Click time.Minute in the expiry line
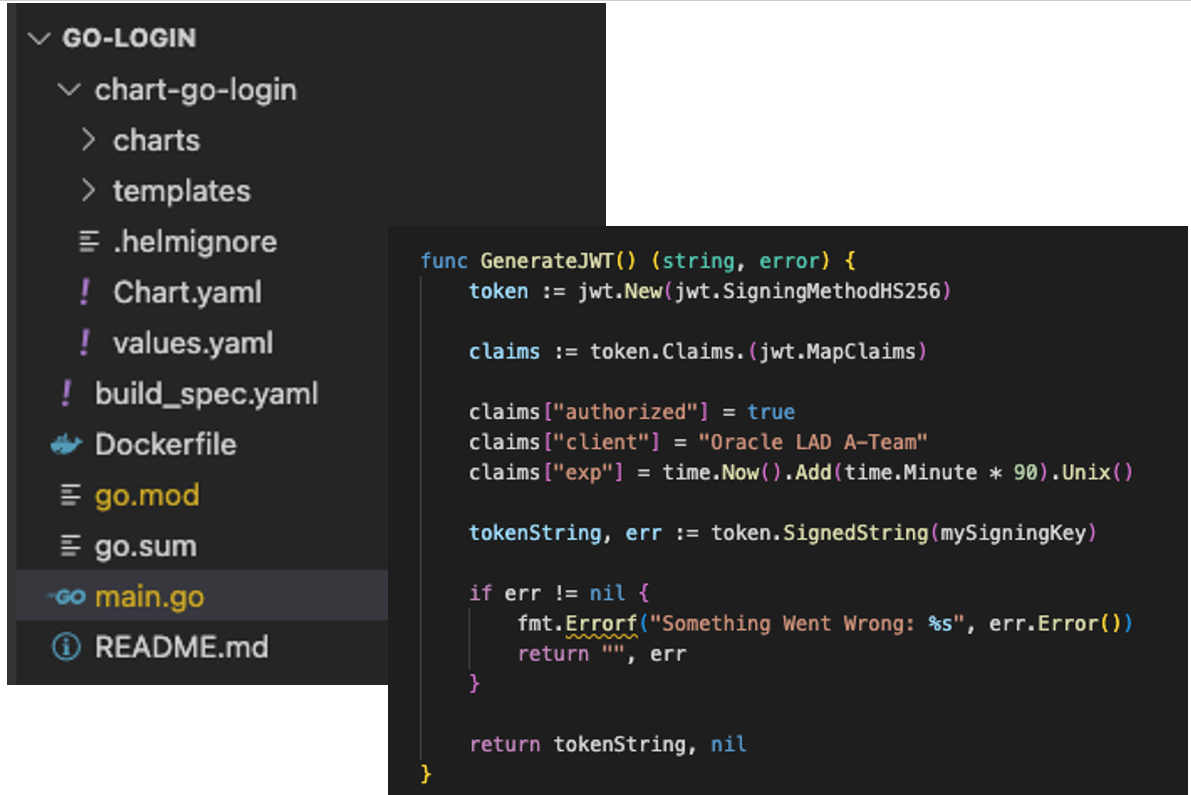The width and height of the screenshot is (1191, 795). [x=911, y=472]
